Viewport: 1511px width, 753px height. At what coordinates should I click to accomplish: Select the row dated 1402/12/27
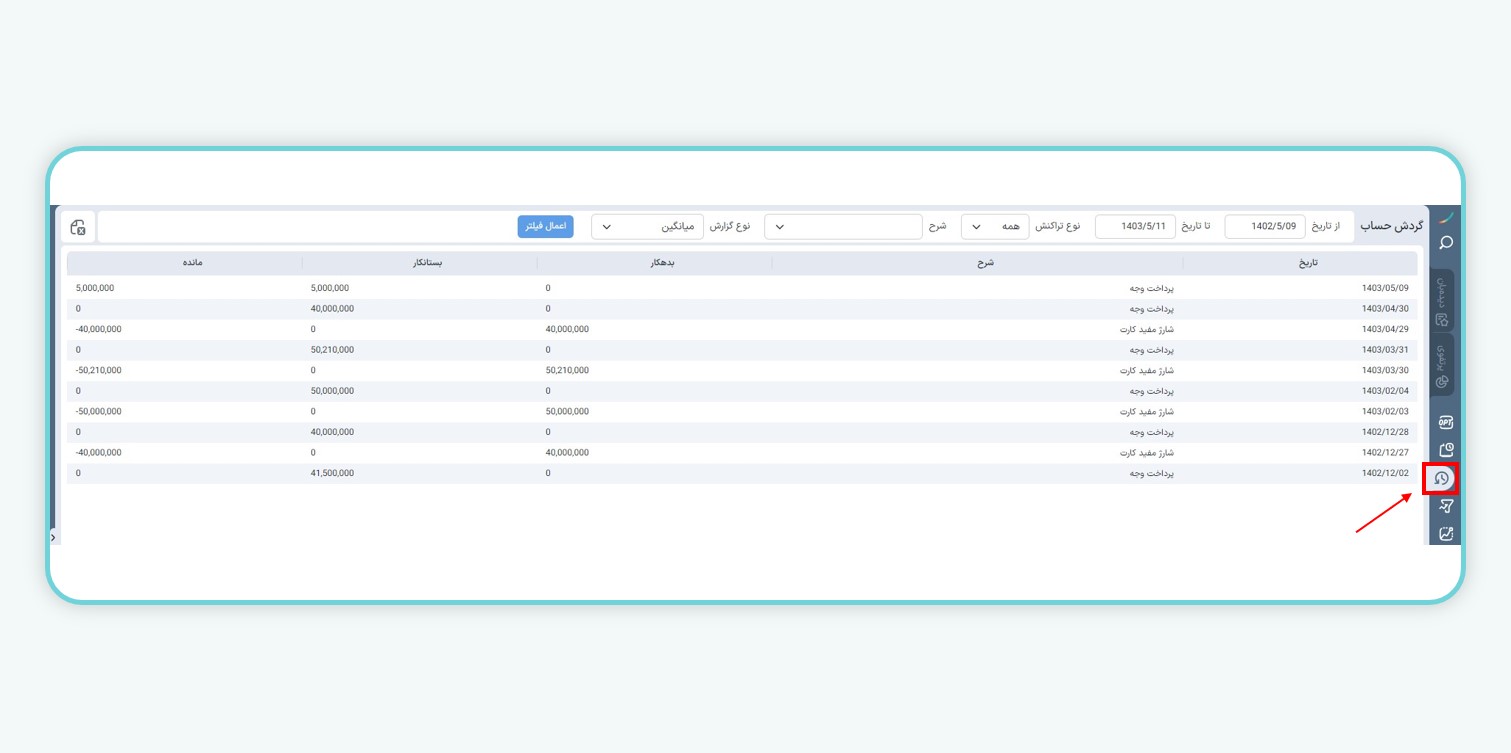click(x=742, y=452)
